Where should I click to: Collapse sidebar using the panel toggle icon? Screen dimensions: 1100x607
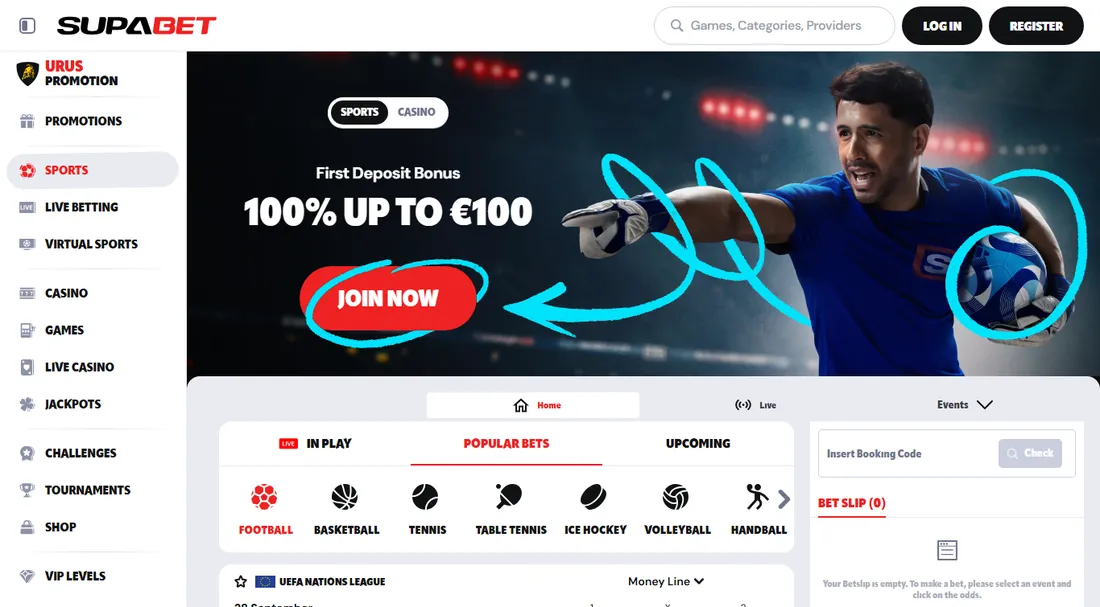click(27, 26)
